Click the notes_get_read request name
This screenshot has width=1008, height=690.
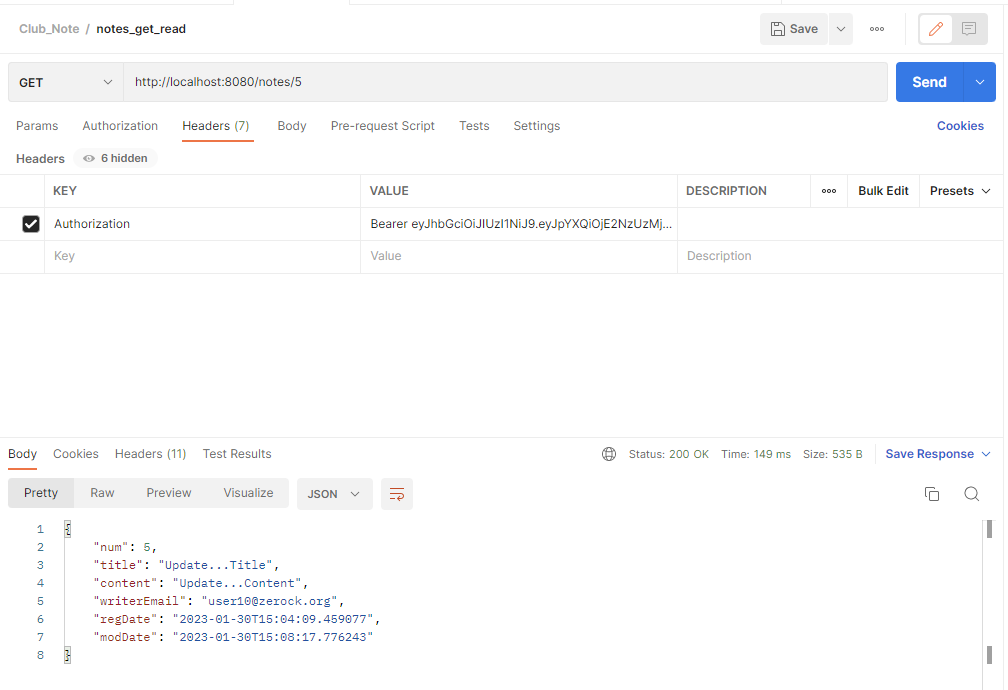point(141,29)
